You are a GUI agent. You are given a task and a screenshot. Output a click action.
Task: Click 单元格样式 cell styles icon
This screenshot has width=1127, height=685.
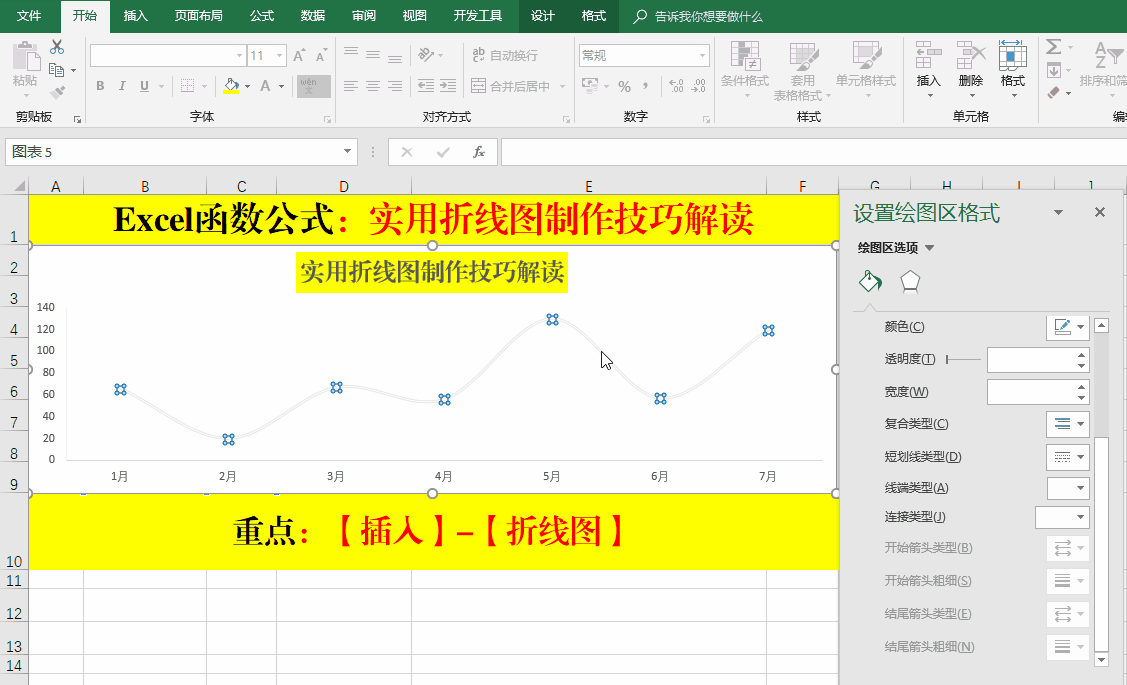[866, 56]
